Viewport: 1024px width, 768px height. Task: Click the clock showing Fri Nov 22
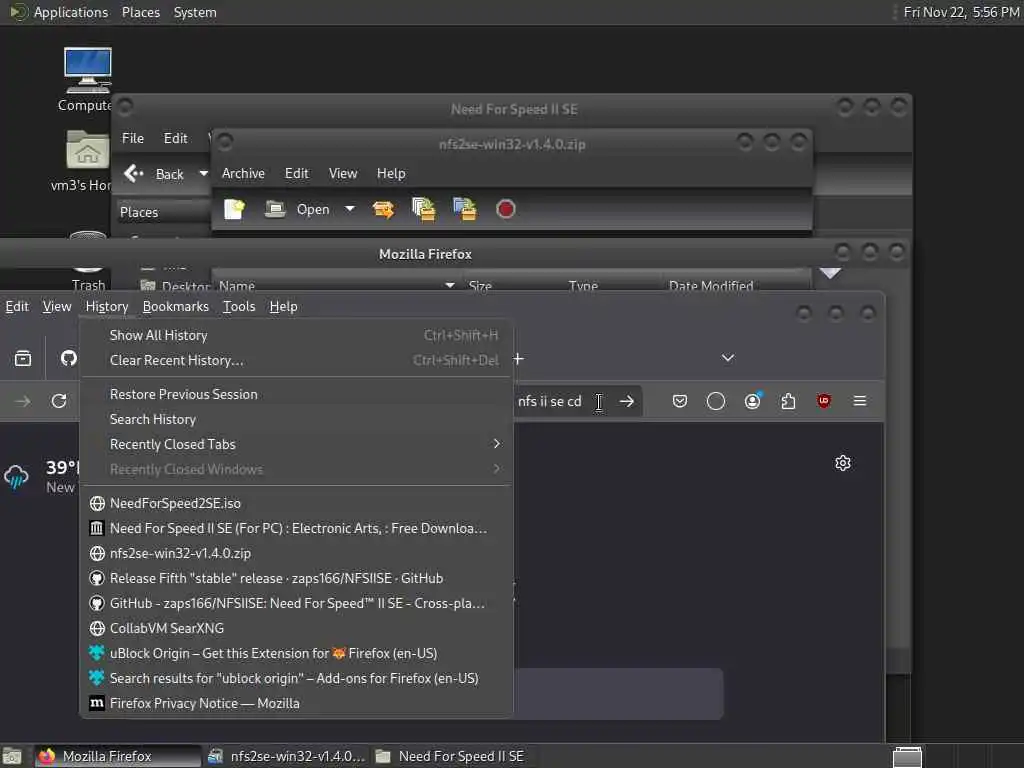[961, 12]
